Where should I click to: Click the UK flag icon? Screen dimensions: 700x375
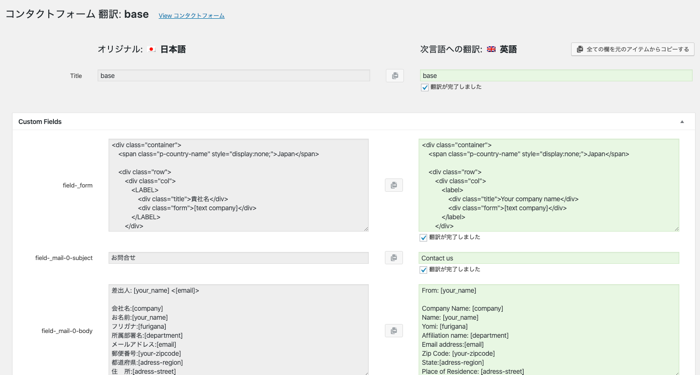[491, 50]
